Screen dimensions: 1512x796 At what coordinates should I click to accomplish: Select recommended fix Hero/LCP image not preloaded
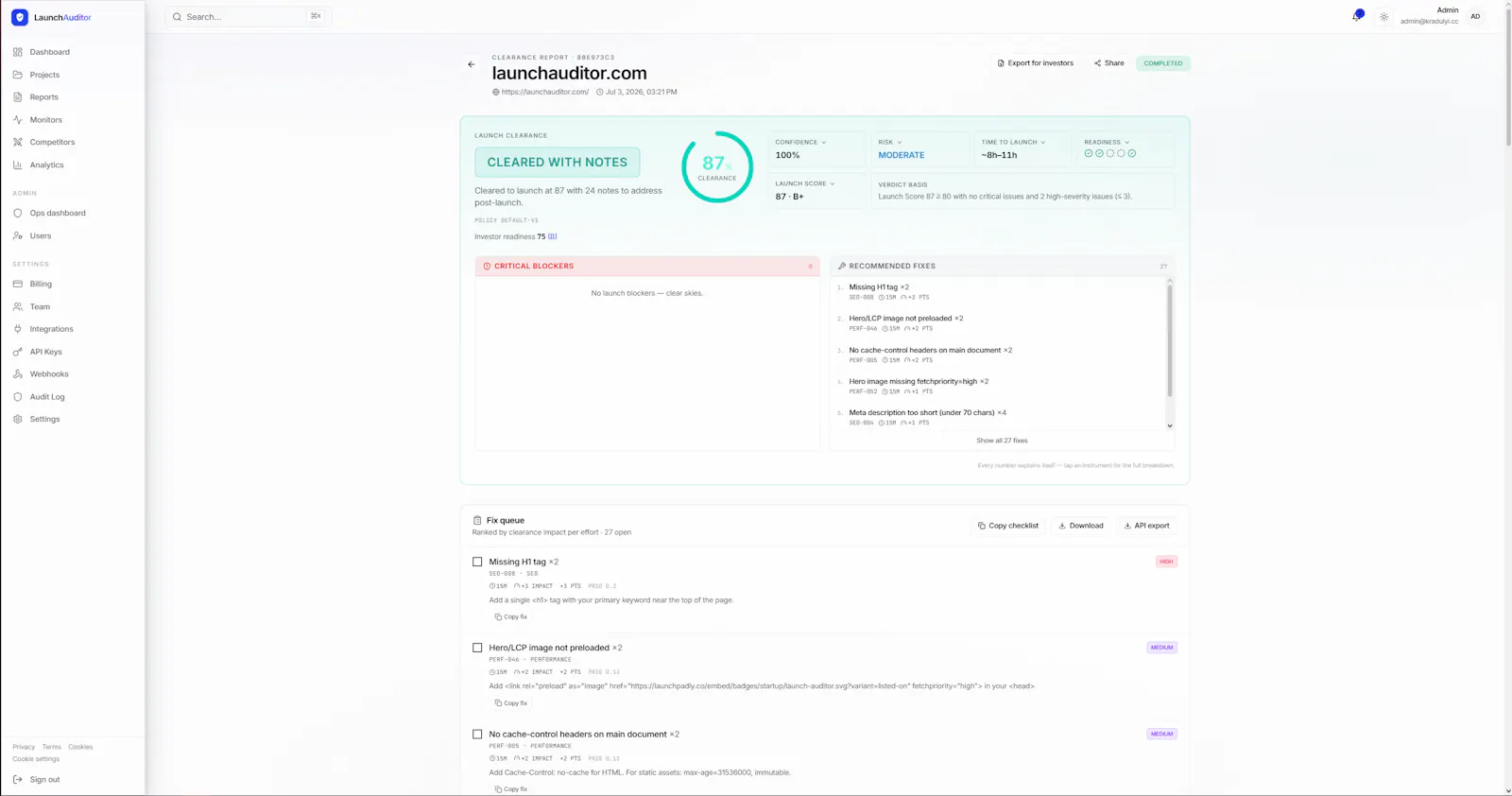coord(999,322)
